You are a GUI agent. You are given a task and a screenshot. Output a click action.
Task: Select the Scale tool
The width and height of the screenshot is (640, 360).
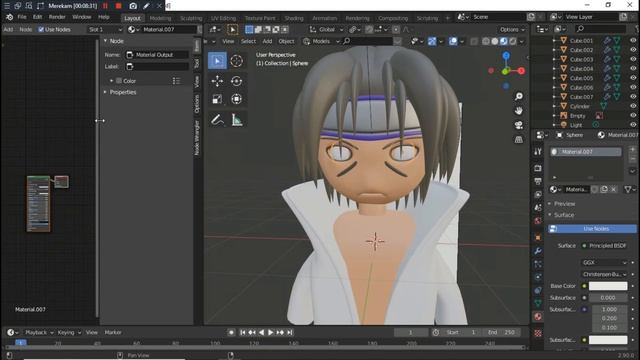click(x=217, y=99)
